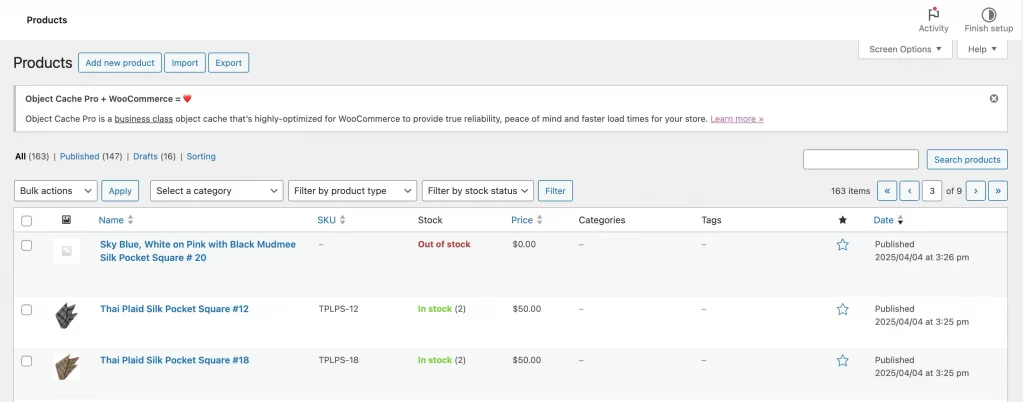Click the Finish setup circle icon
Image resolution: width=1024 pixels, height=402 pixels.
pyautogui.click(x=988, y=15)
